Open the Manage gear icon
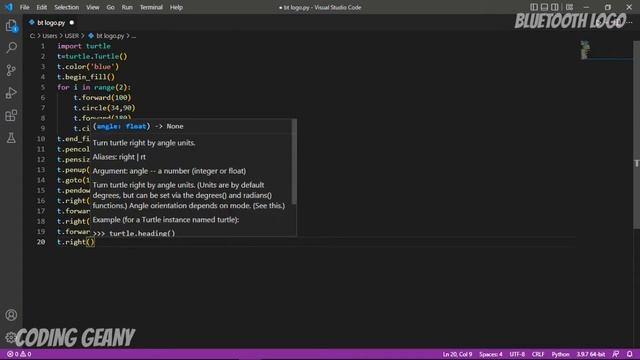Screen dimensions: 640x360 pyautogui.click(x=10, y=337)
